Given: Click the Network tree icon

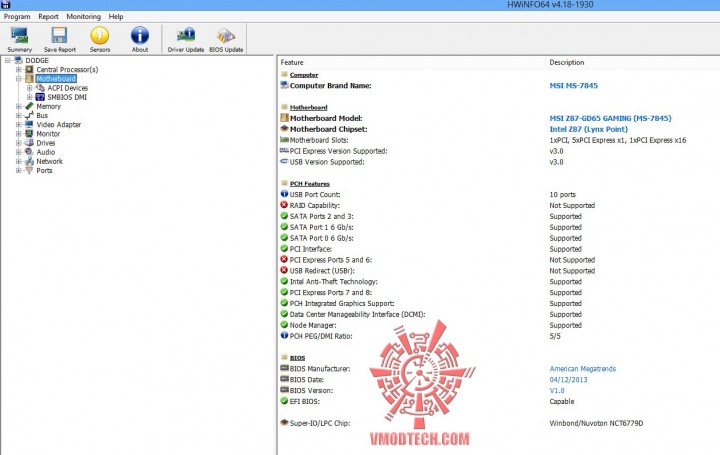Looking at the screenshot, I should click(29, 161).
